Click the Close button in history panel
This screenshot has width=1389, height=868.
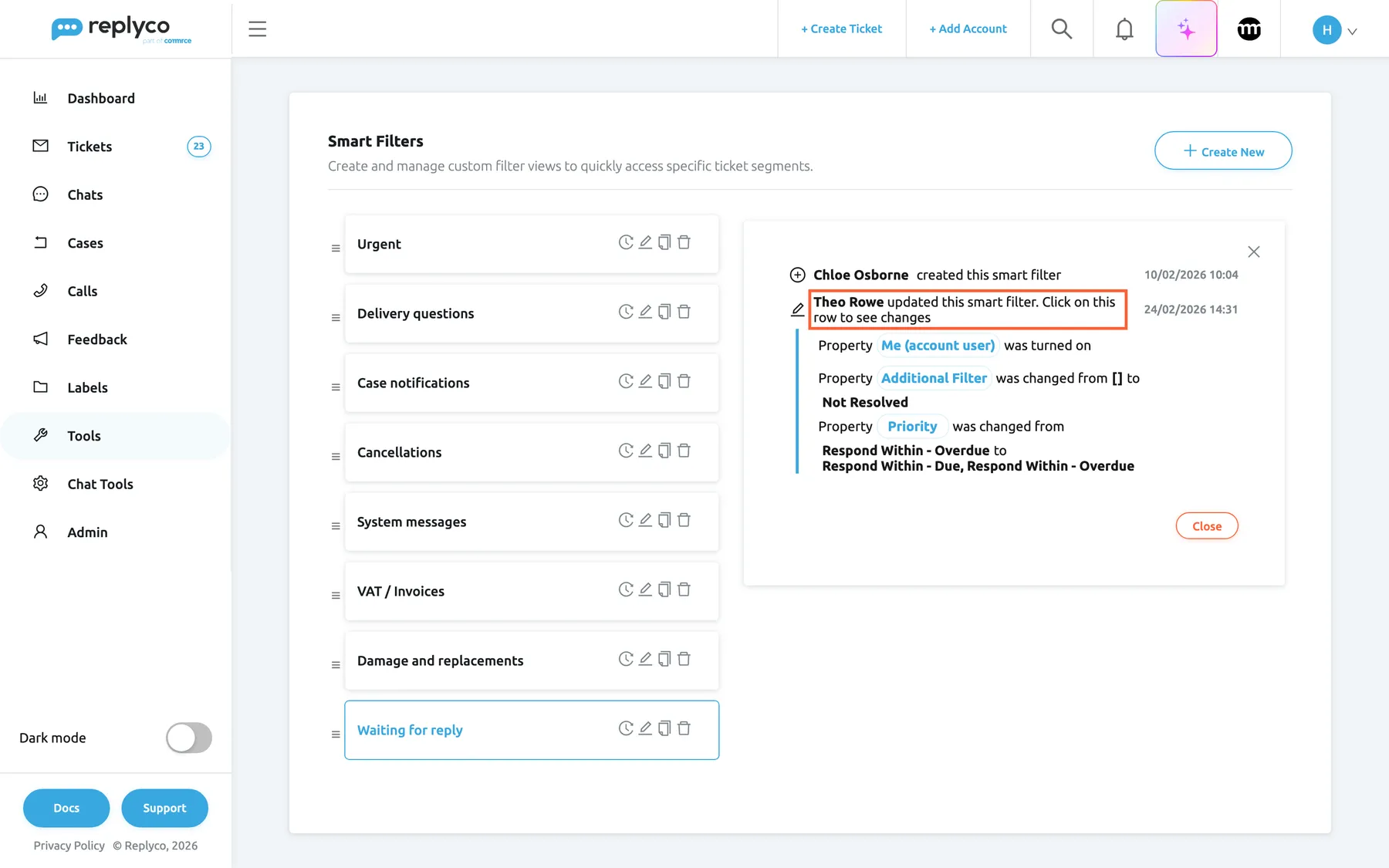[1207, 526]
